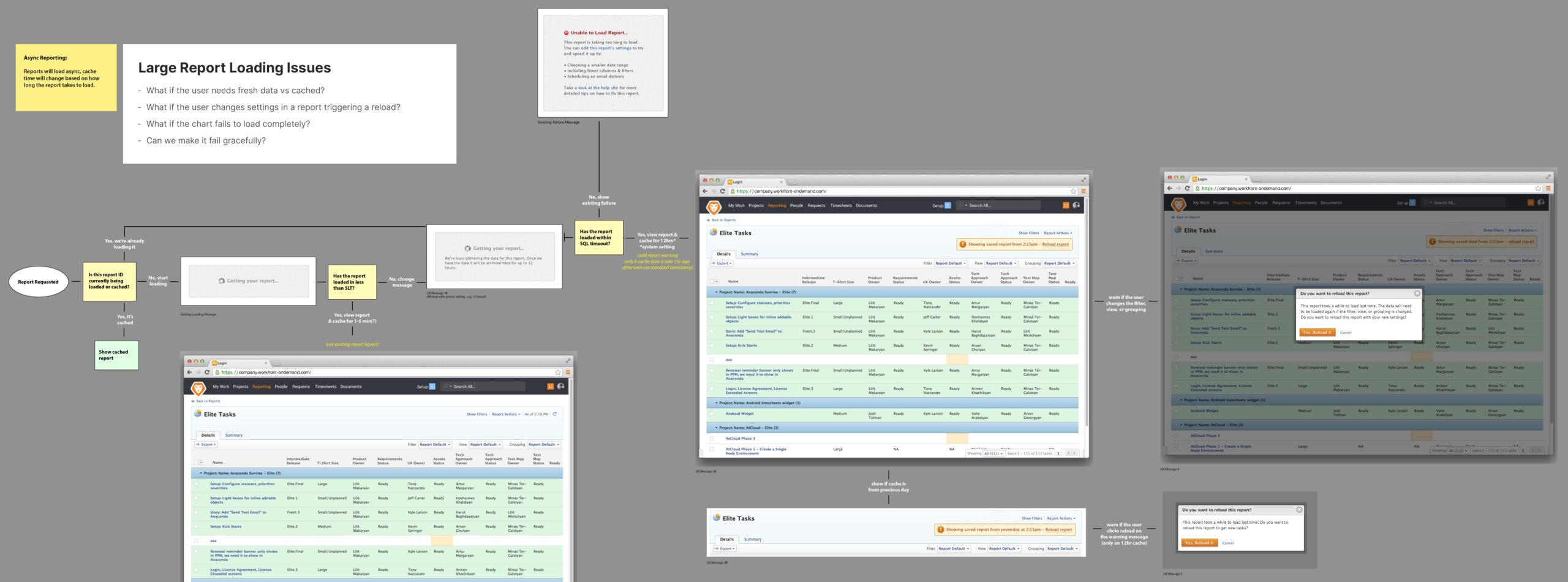
Task: Click 'Yes, Reload It' in the dialog over the dimmed window
Action: [x=1317, y=333]
